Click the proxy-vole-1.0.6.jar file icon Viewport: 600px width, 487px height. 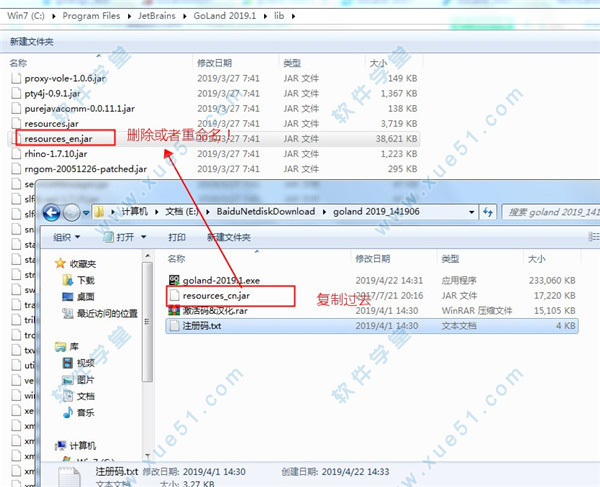pos(16,78)
